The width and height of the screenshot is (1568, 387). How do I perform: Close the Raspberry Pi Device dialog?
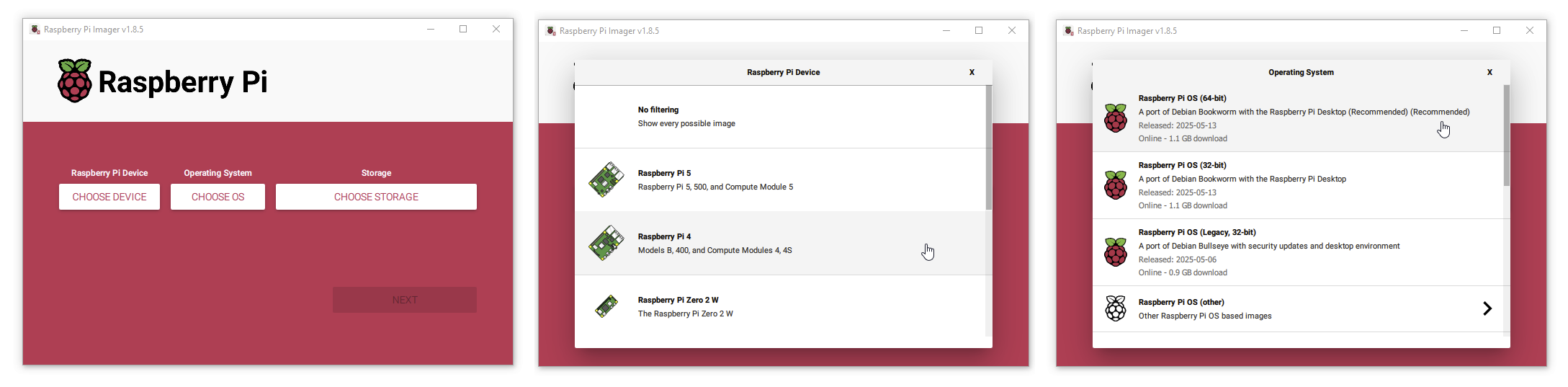pyautogui.click(x=972, y=72)
